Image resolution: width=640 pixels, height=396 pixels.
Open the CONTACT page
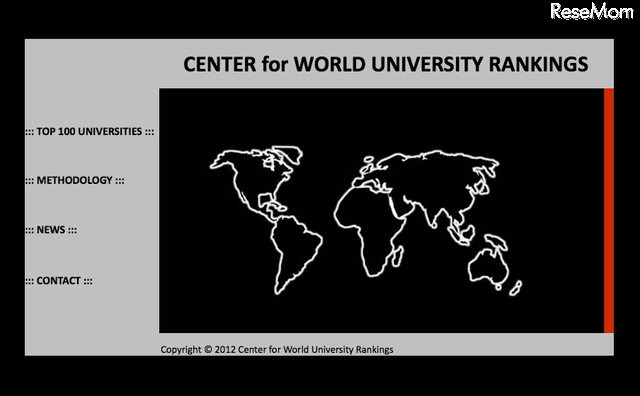tap(59, 281)
